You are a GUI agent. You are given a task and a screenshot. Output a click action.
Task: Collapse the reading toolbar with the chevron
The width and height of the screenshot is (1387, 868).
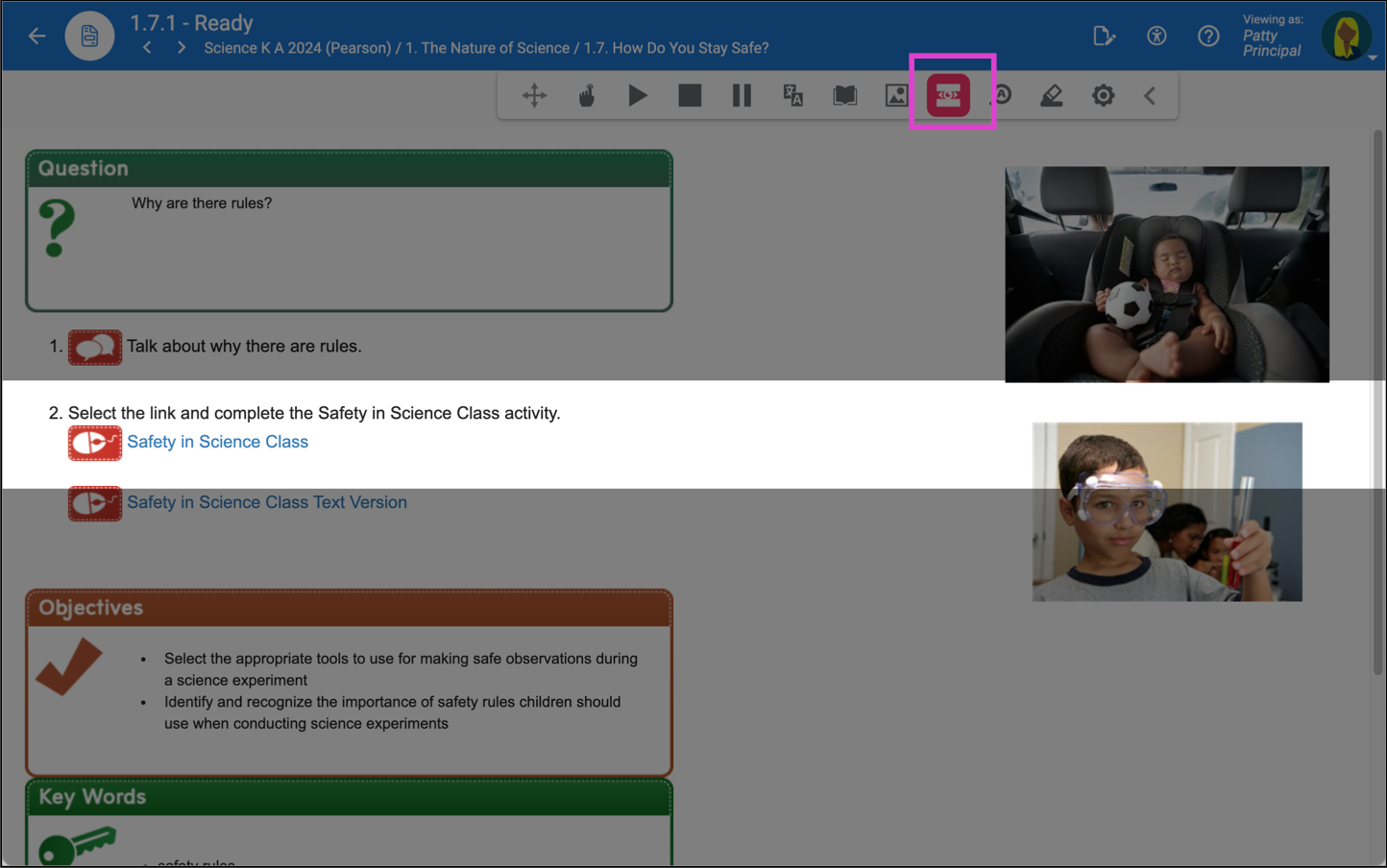pyautogui.click(x=1150, y=95)
